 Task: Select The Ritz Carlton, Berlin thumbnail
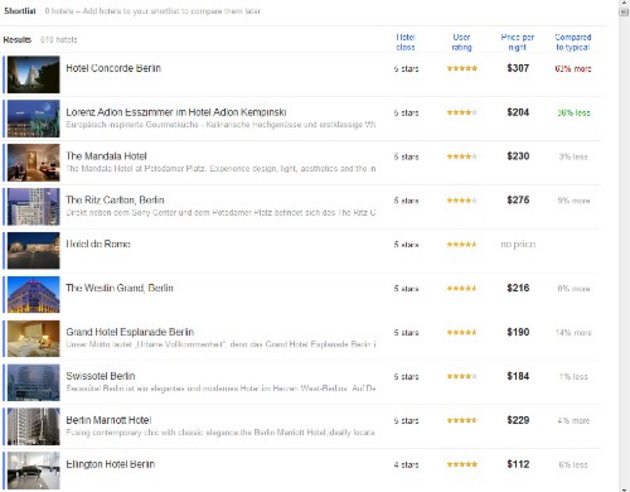click(33, 206)
